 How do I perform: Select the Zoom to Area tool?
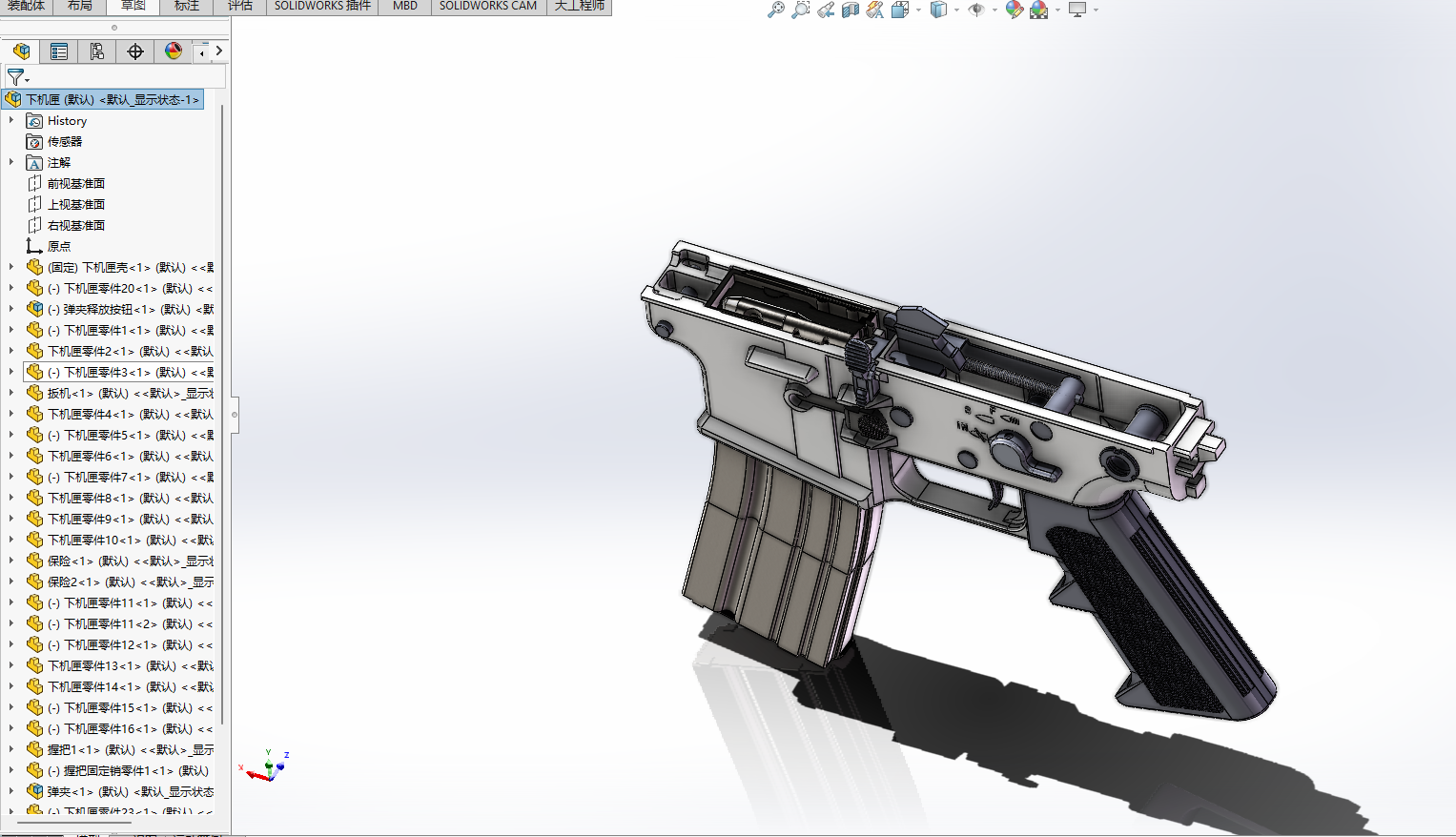point(801,10)
